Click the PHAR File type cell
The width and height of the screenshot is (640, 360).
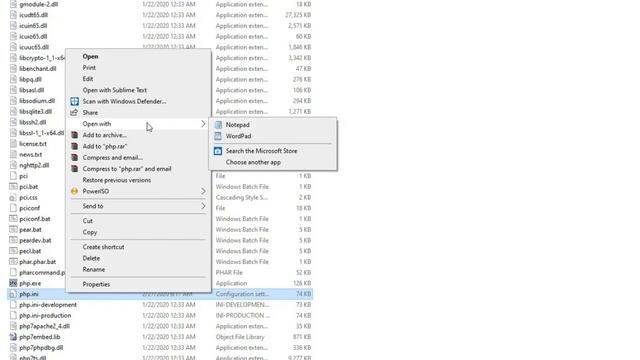point(229,273)
